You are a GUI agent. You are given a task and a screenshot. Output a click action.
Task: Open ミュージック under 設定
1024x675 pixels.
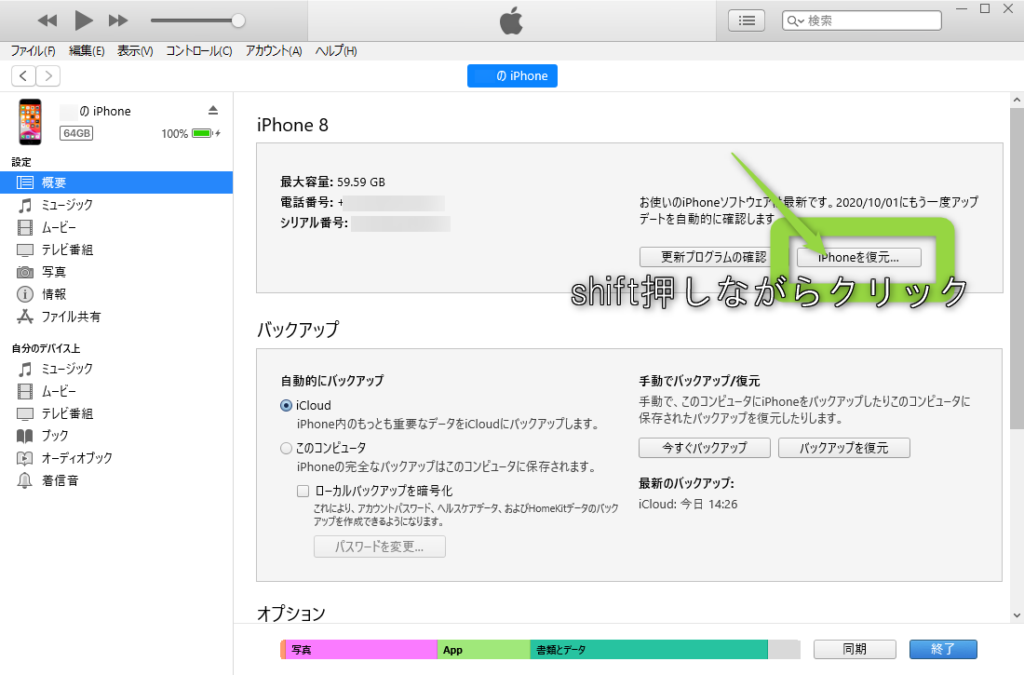116,205
